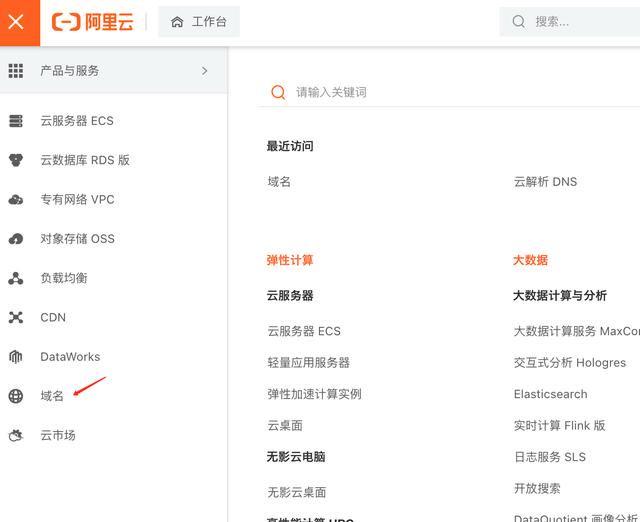Click the RDS database icon
Viewport: 640px width, 522px height.
tap(16, 160)
